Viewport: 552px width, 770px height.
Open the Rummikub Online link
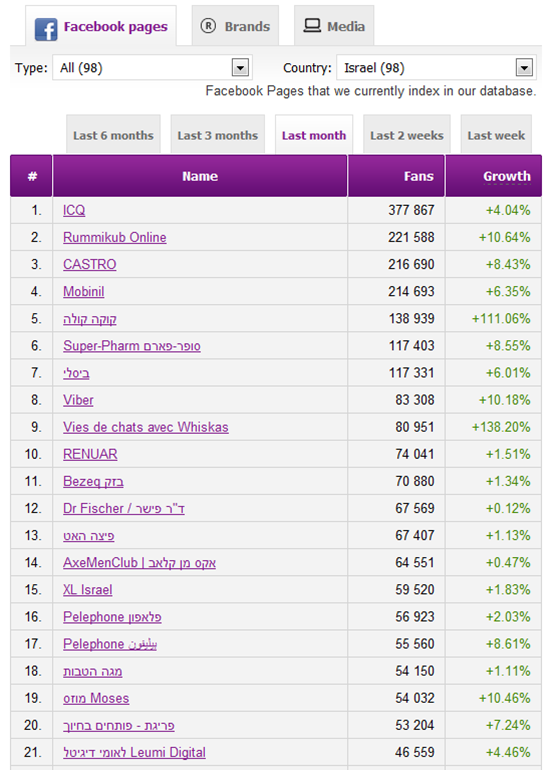click(x=114, y=237)
